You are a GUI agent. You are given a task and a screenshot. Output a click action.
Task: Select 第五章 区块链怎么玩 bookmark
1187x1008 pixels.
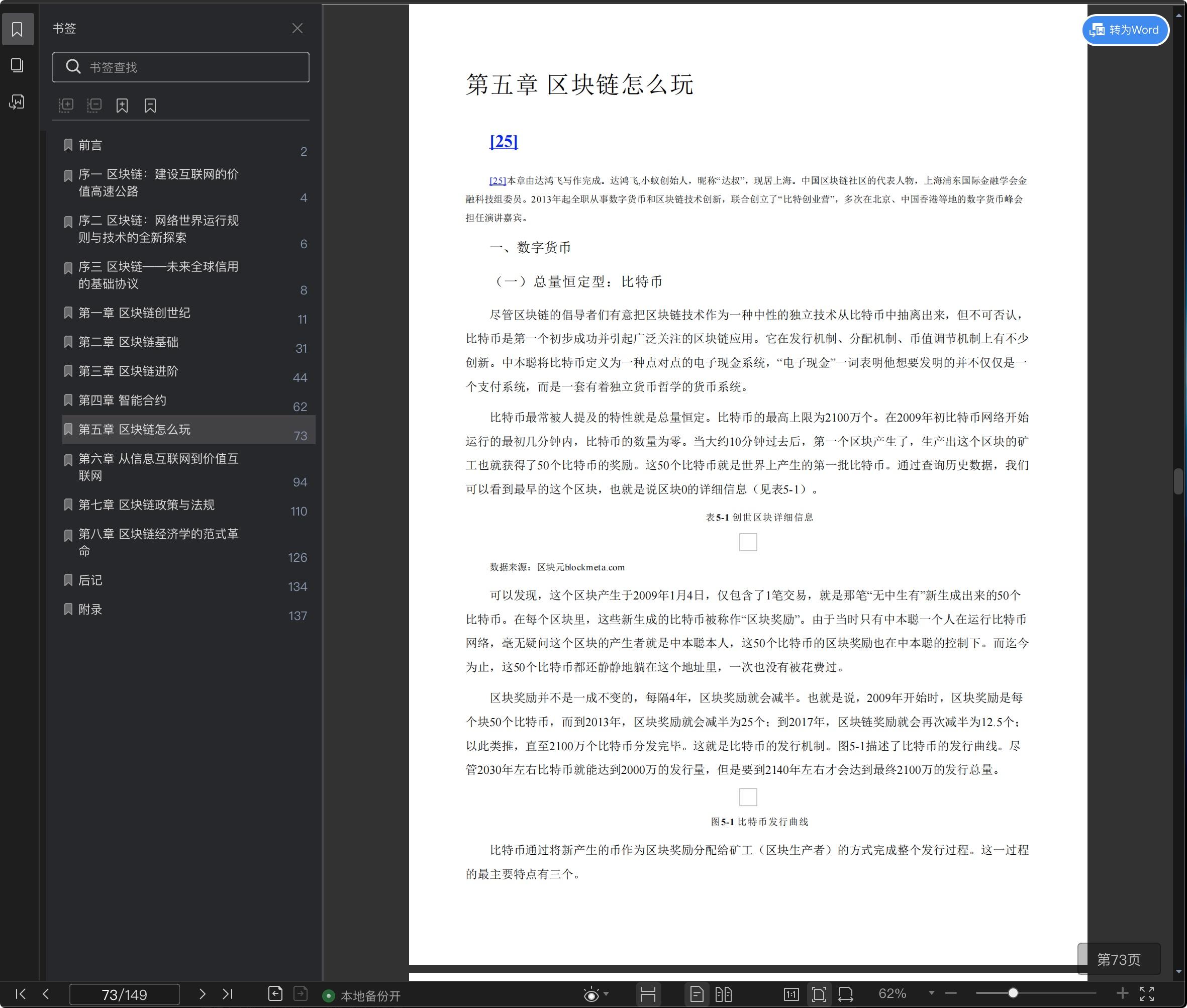tap(188, 430)
